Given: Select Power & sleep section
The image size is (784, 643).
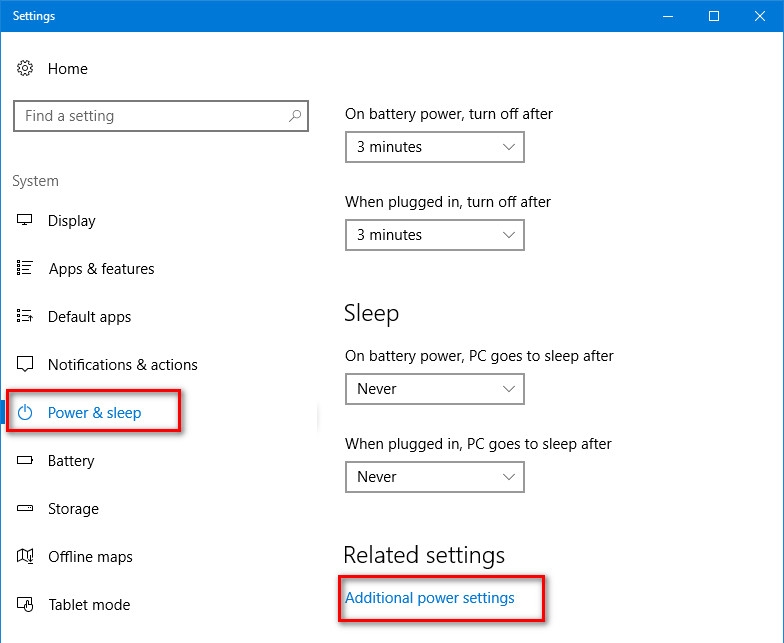Looking at the screenshot, I should (x=94, y=412).
